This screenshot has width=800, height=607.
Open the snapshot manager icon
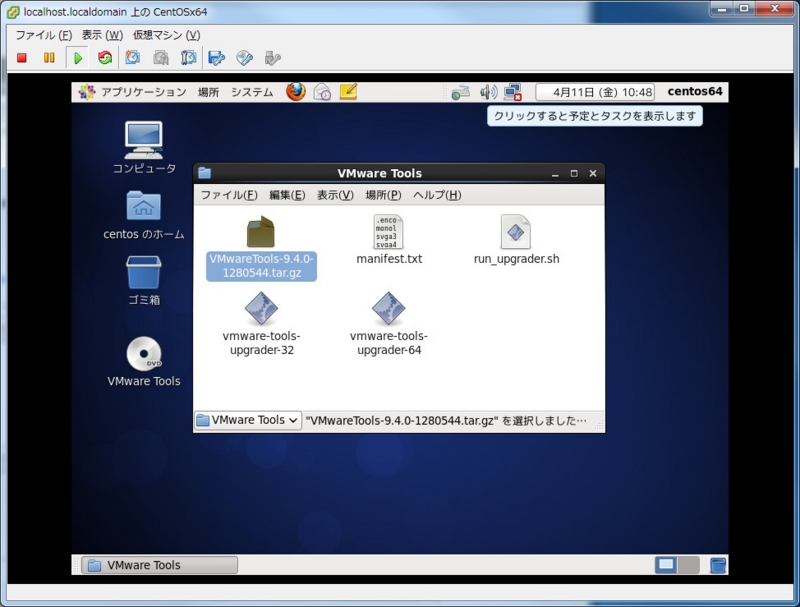(x=188, y=58)
